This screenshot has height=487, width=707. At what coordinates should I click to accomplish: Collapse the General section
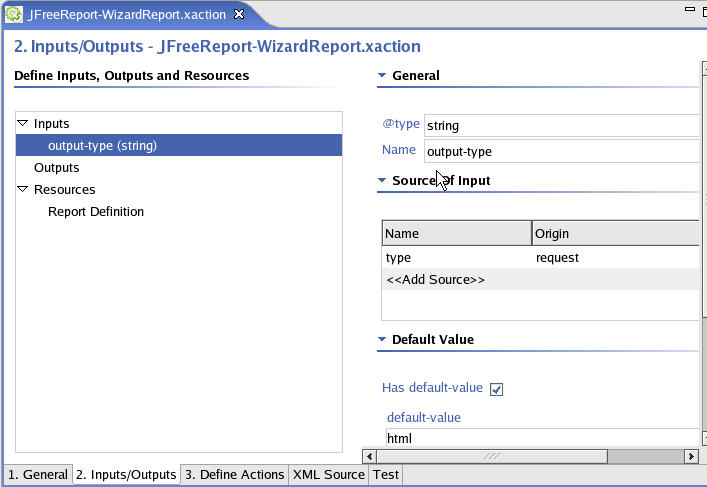click(x=382, y=75)
